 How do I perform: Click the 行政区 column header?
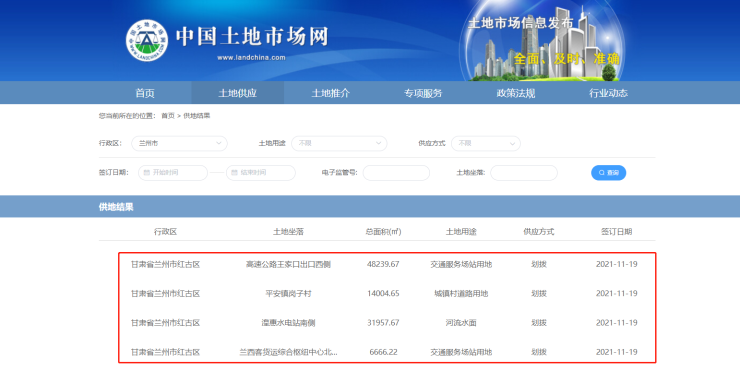click(x=165, y=232)
